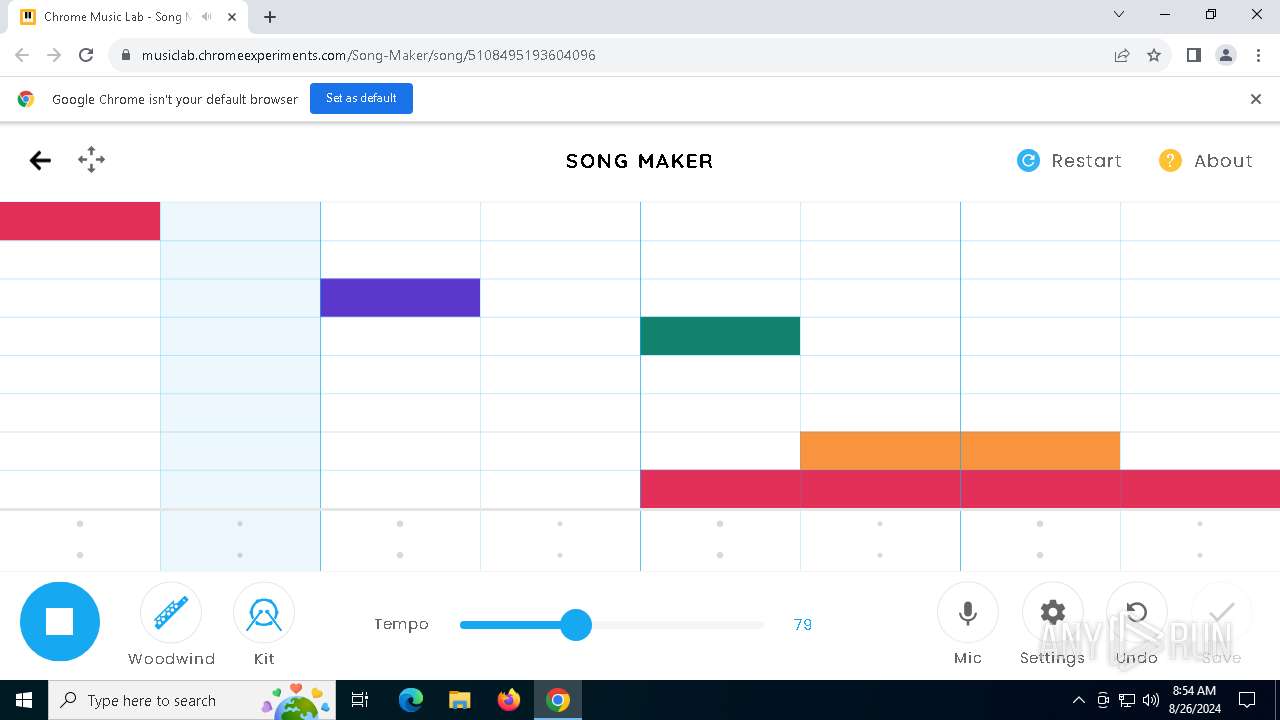Click the address bar URL
The height and width of the screenshot is (720, 1280).
coord(369,55)
